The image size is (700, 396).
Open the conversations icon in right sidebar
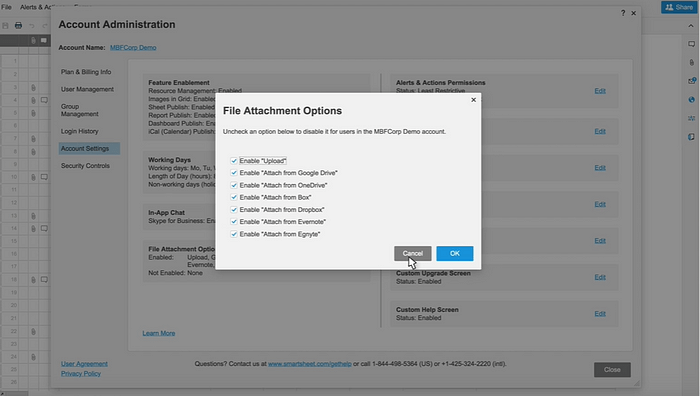point(692,44)
